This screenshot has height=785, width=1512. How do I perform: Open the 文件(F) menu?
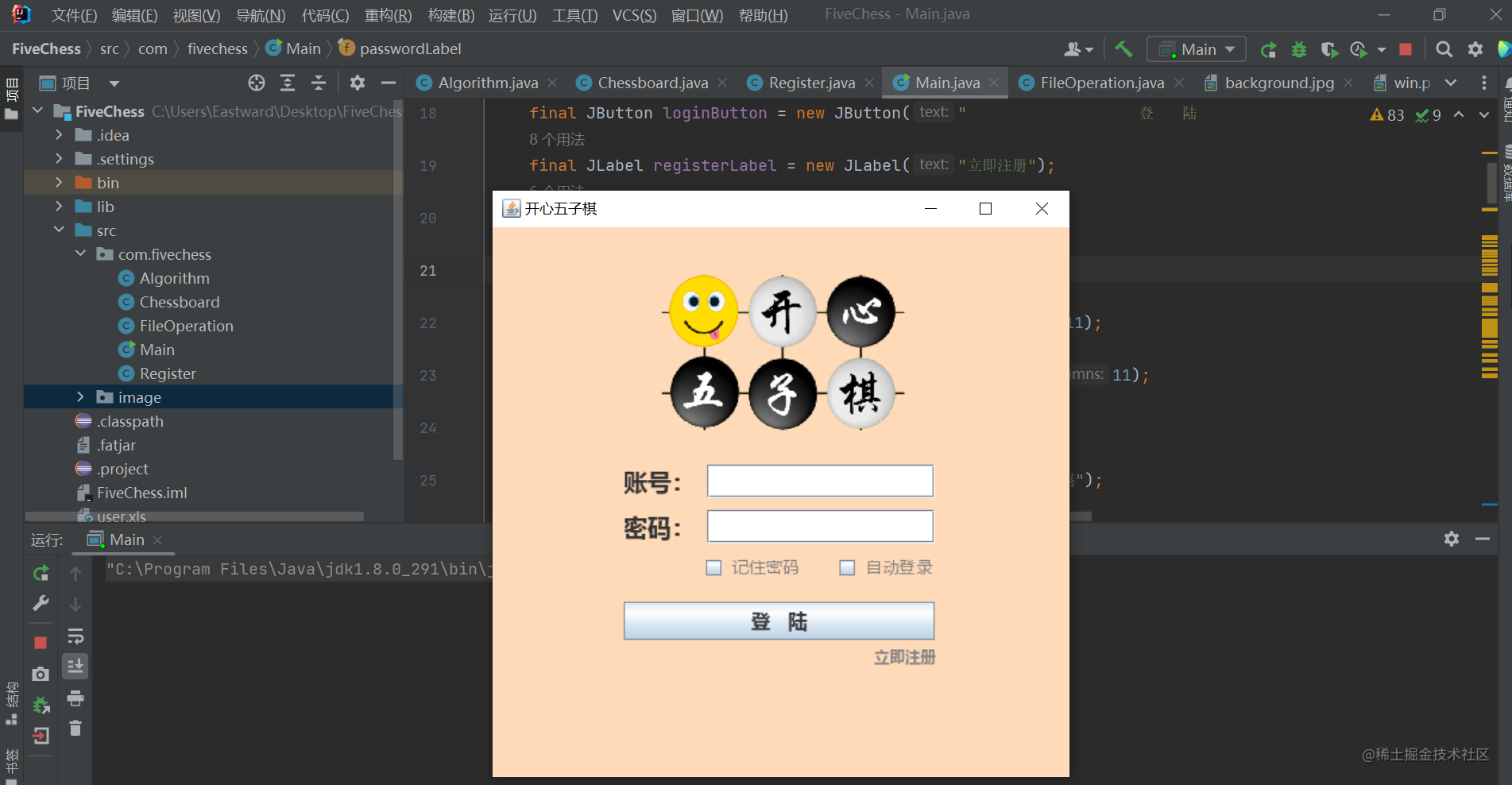coord(74,15)
